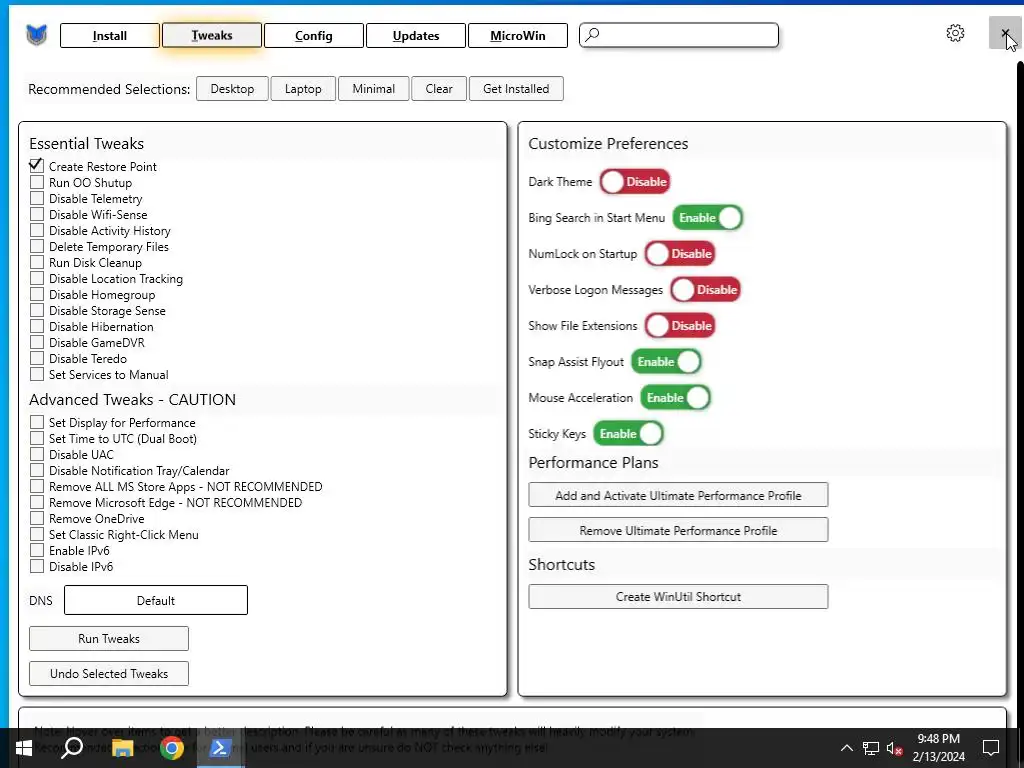
Task: Open the Config tab
Action: click(x=313, y=35)
